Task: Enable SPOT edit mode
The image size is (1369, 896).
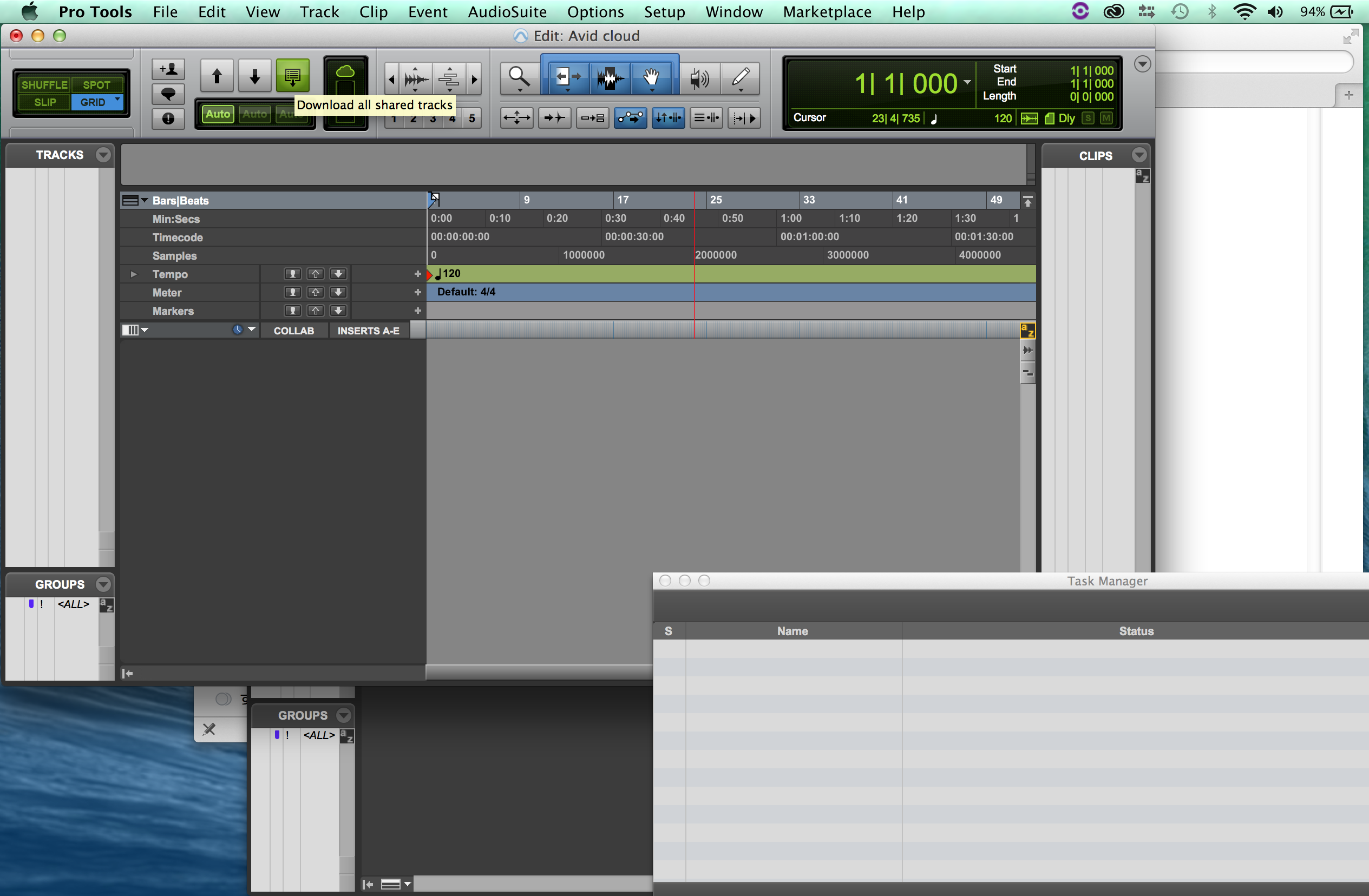Action: click(97, 84)
